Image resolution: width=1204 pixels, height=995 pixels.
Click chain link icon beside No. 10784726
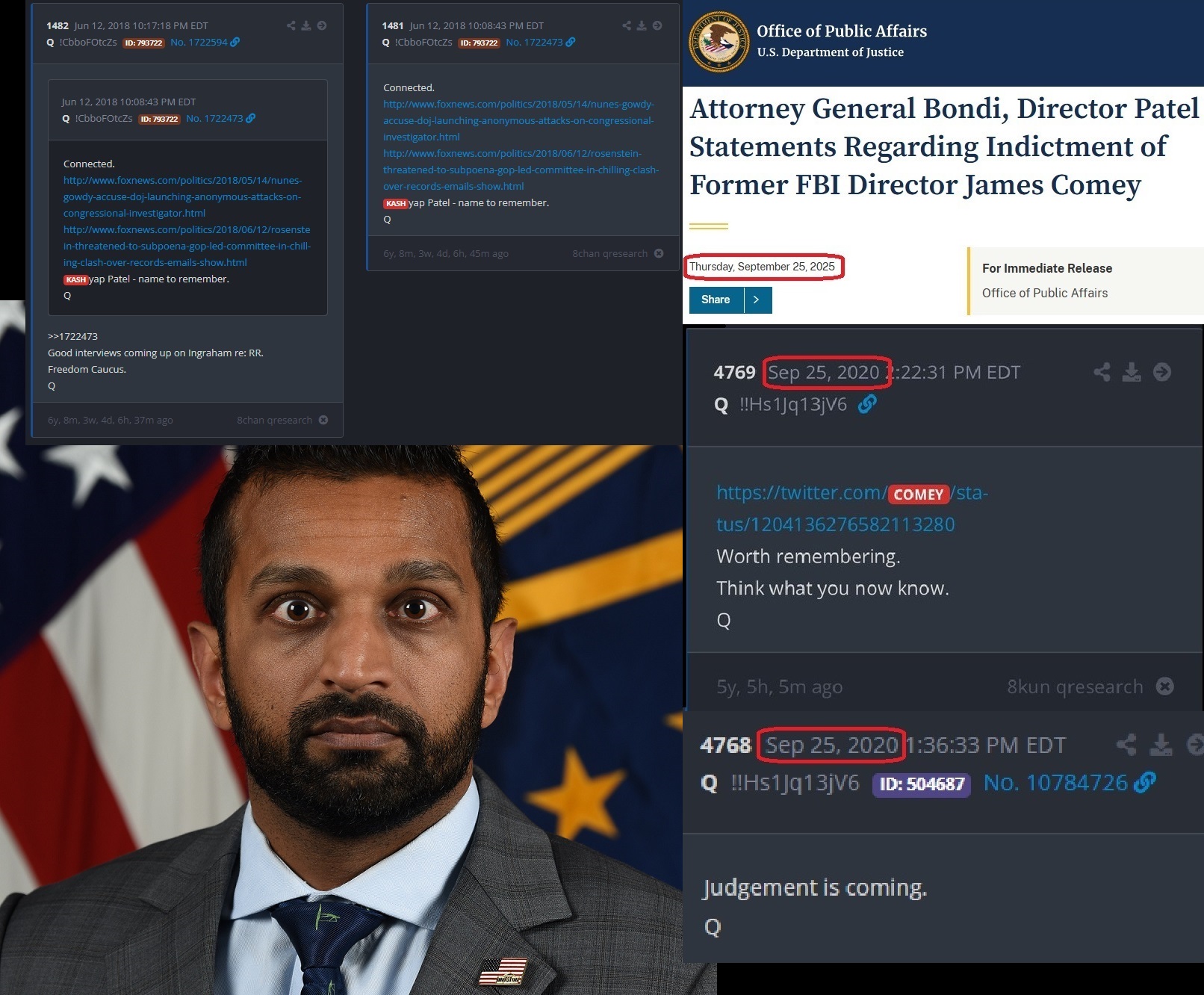pos(1145,782)
